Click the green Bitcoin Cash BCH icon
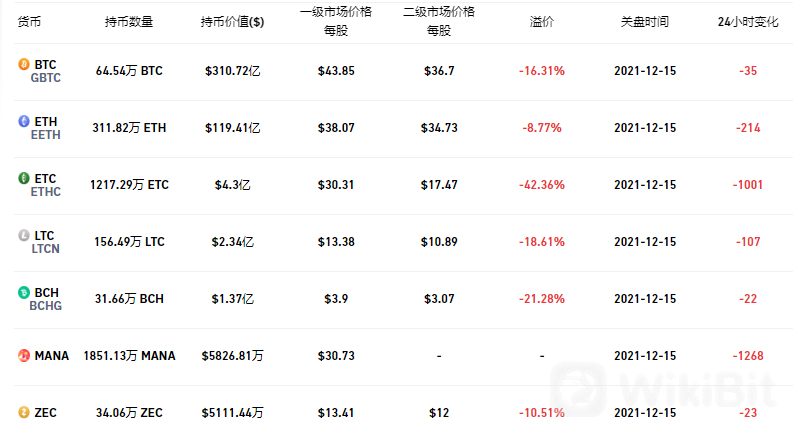The height and width of the screenshot is (437, 793). [x=24, y=292]
